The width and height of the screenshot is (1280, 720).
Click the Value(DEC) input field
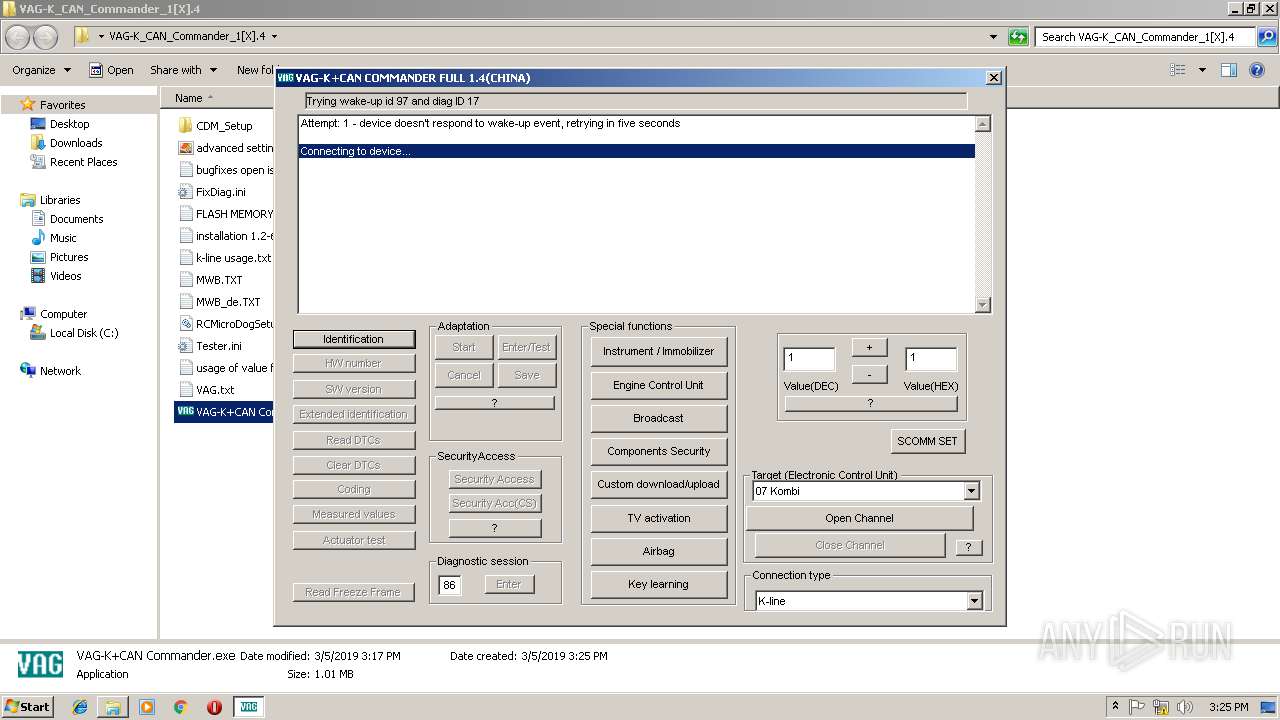(808, 358)
